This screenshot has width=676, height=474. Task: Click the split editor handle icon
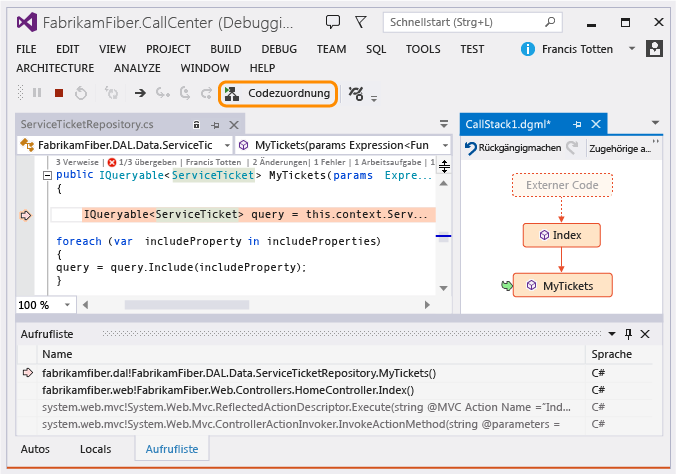444,166
